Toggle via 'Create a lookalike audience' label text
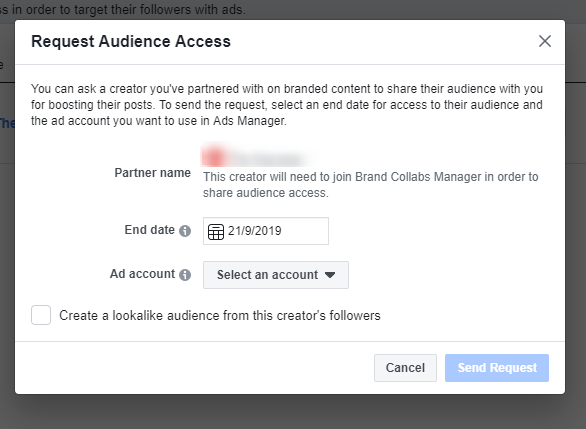 (x=220, y=315)
